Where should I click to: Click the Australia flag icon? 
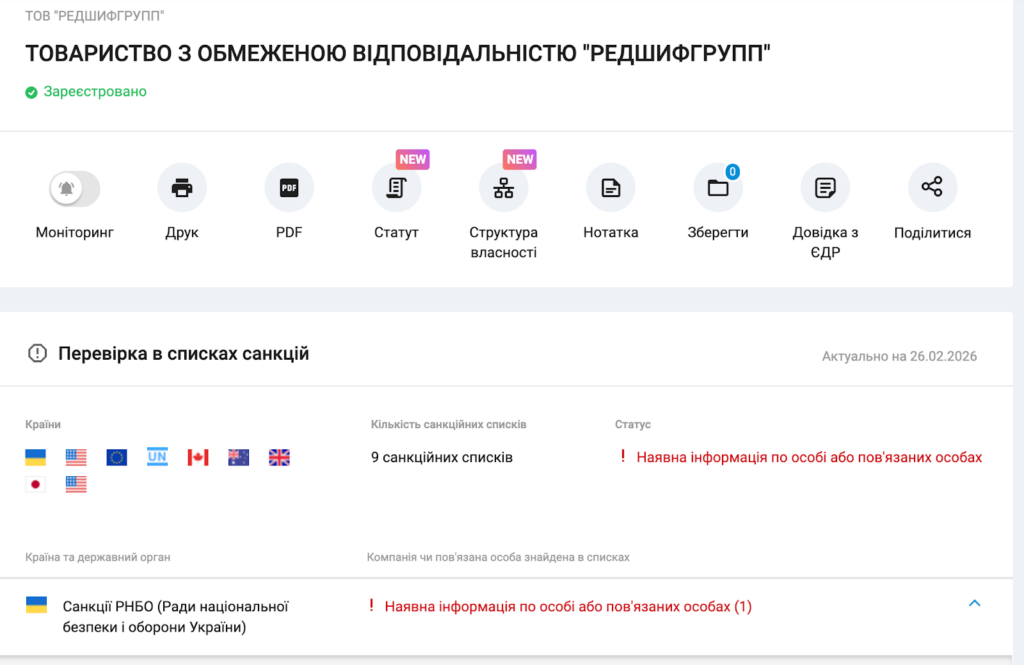point(238,458)
